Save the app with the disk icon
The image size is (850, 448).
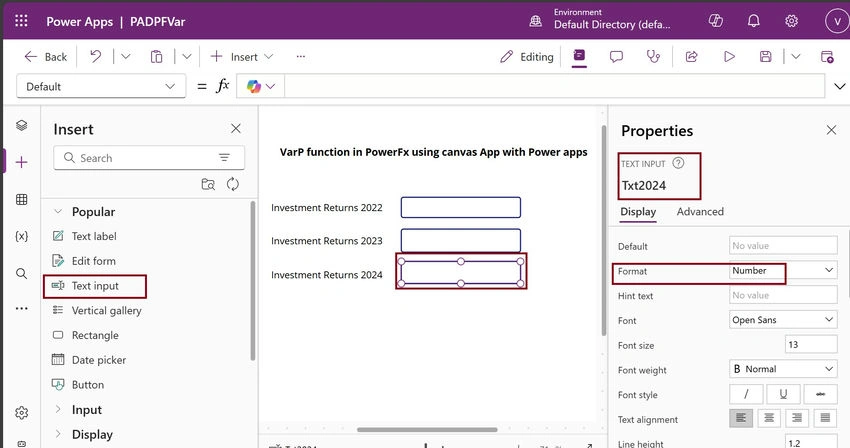[x=765, y=56]
